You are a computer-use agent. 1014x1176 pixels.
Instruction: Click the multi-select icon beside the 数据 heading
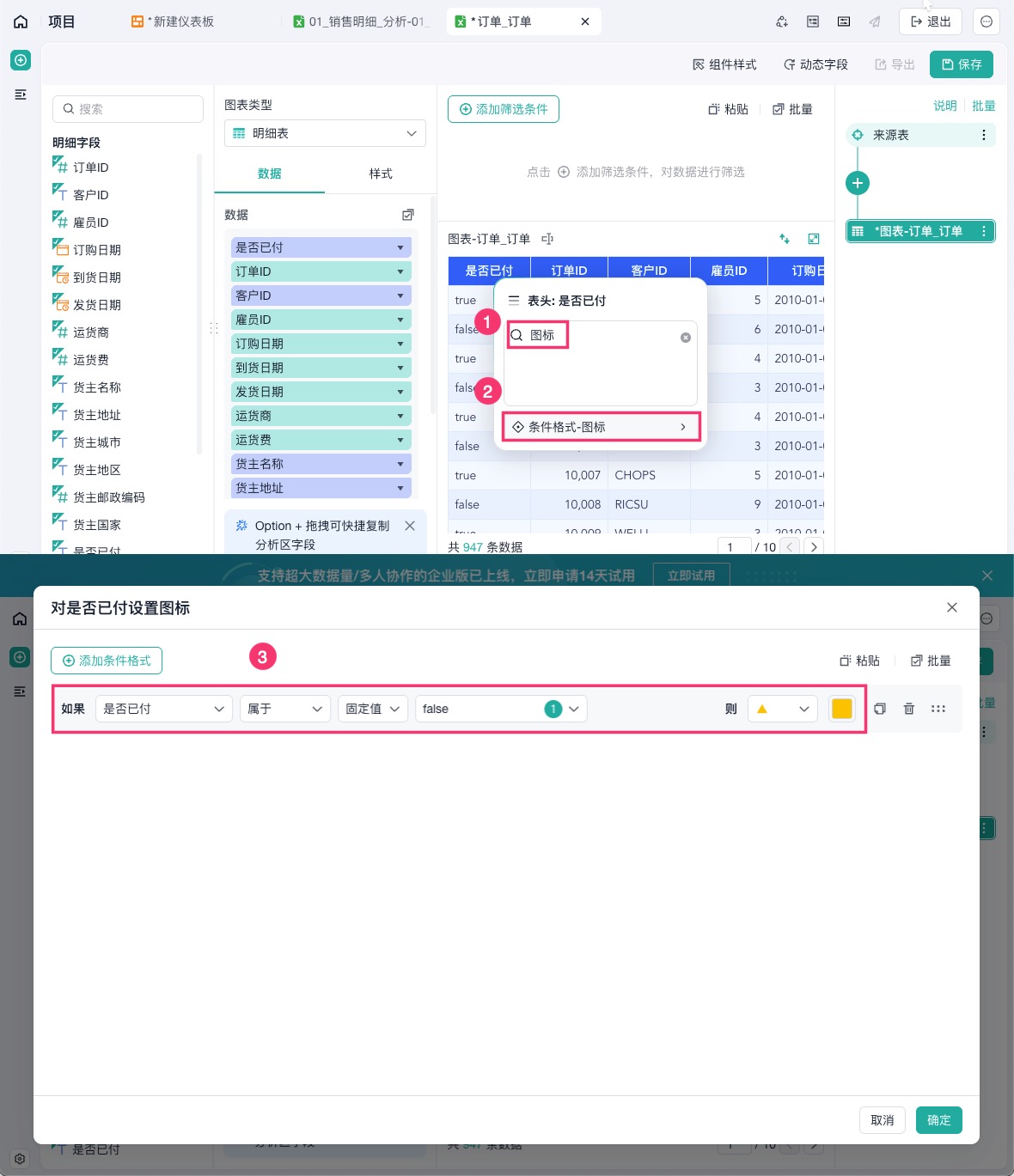(x=408, y=215)
